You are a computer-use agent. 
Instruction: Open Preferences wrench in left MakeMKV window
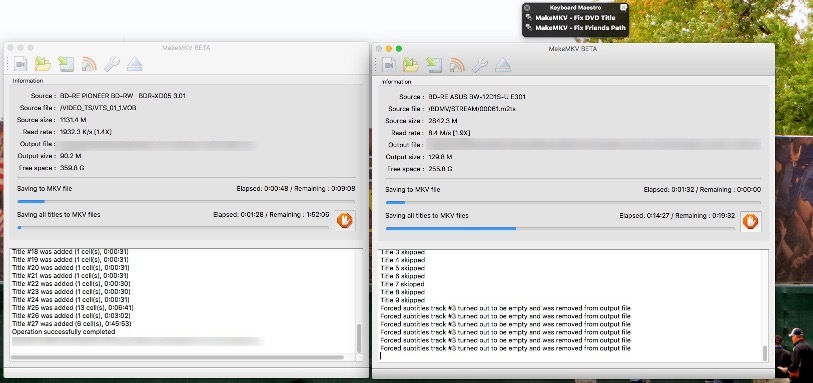point(111,64)
